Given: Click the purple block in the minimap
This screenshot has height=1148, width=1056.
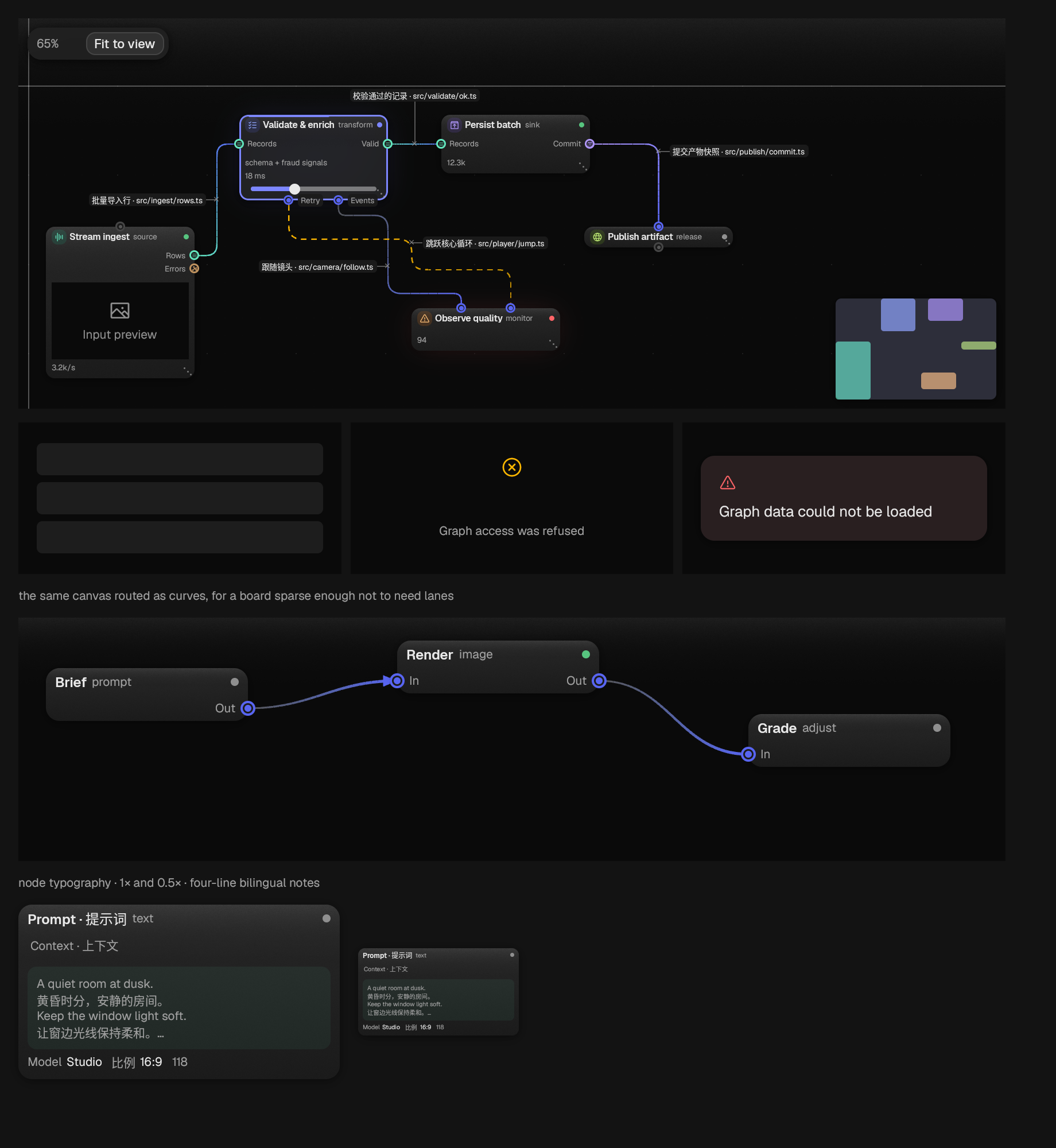Looking at the screenshot, I should (x=945, y=309).
